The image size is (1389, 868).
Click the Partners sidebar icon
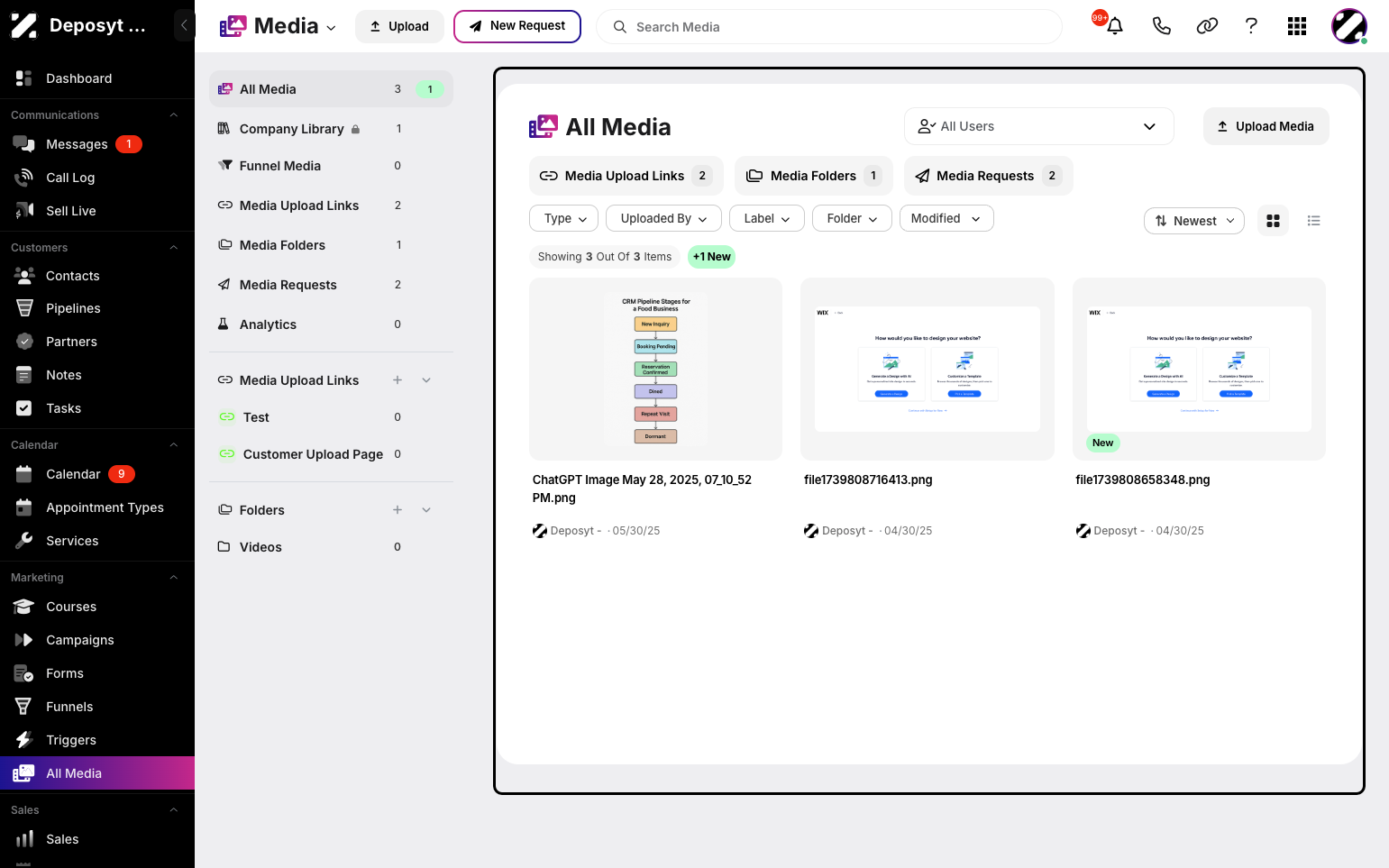(24, 342)
